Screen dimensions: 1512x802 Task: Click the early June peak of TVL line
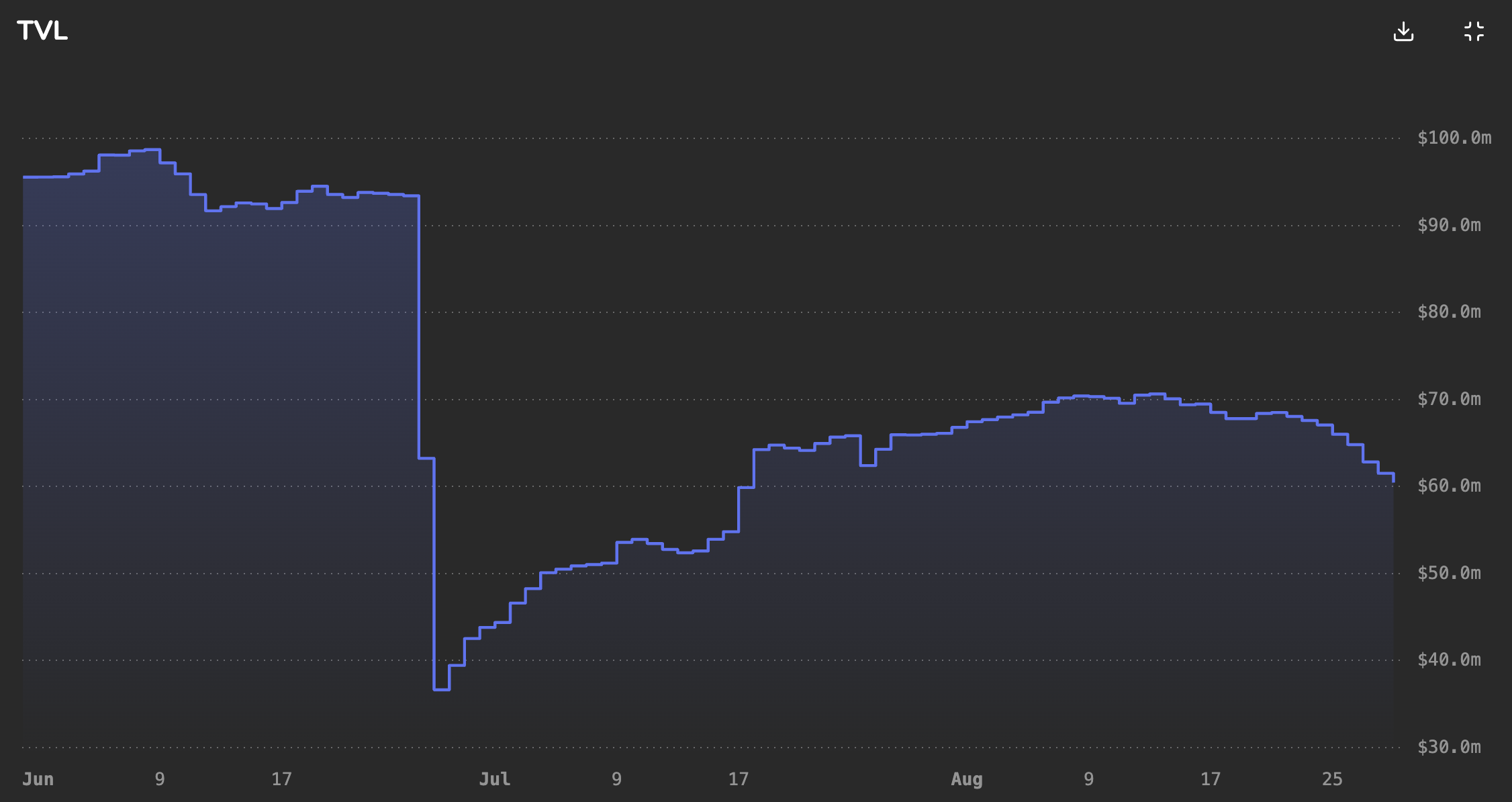coord(152,150)
